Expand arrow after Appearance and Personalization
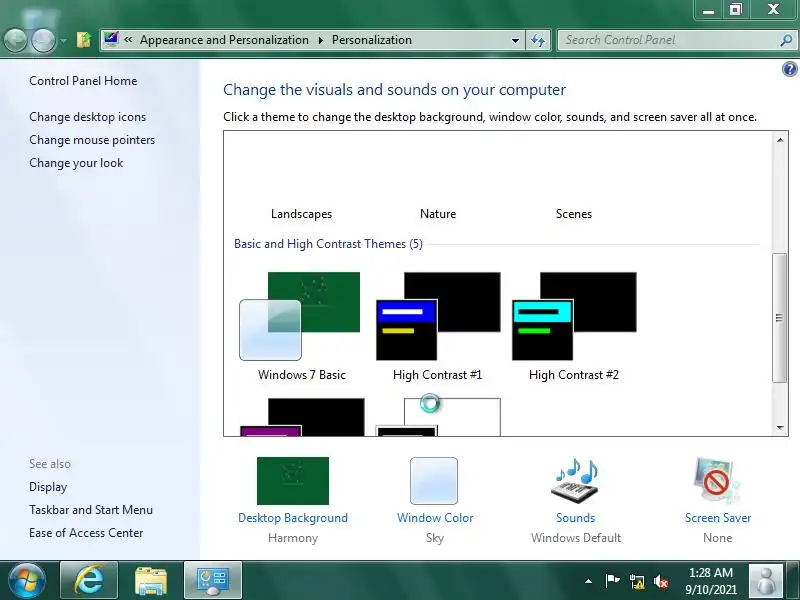800x600 pixels. click(321, 40)
